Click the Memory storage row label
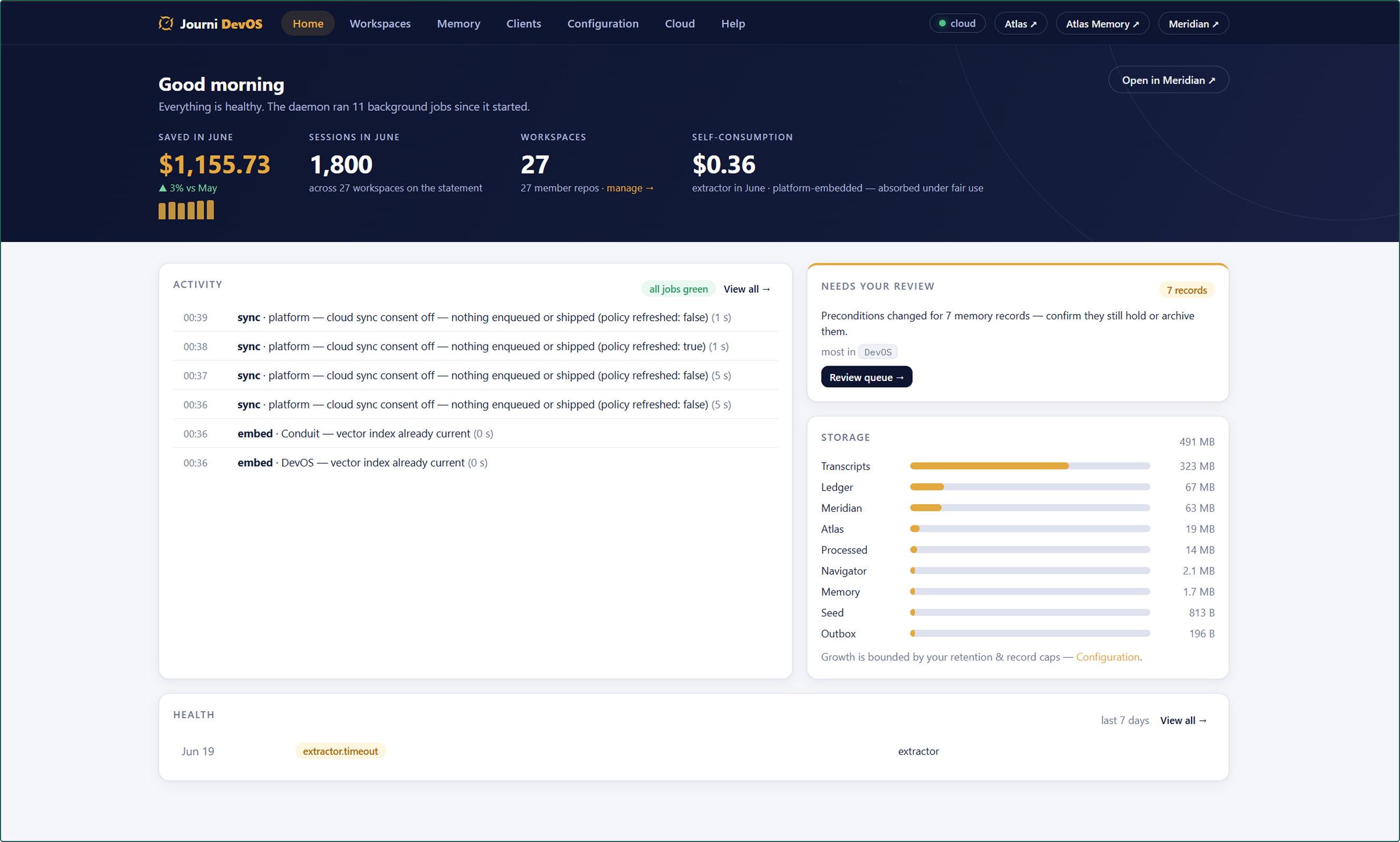1400x842 pixels. click(x=840, y=592)
